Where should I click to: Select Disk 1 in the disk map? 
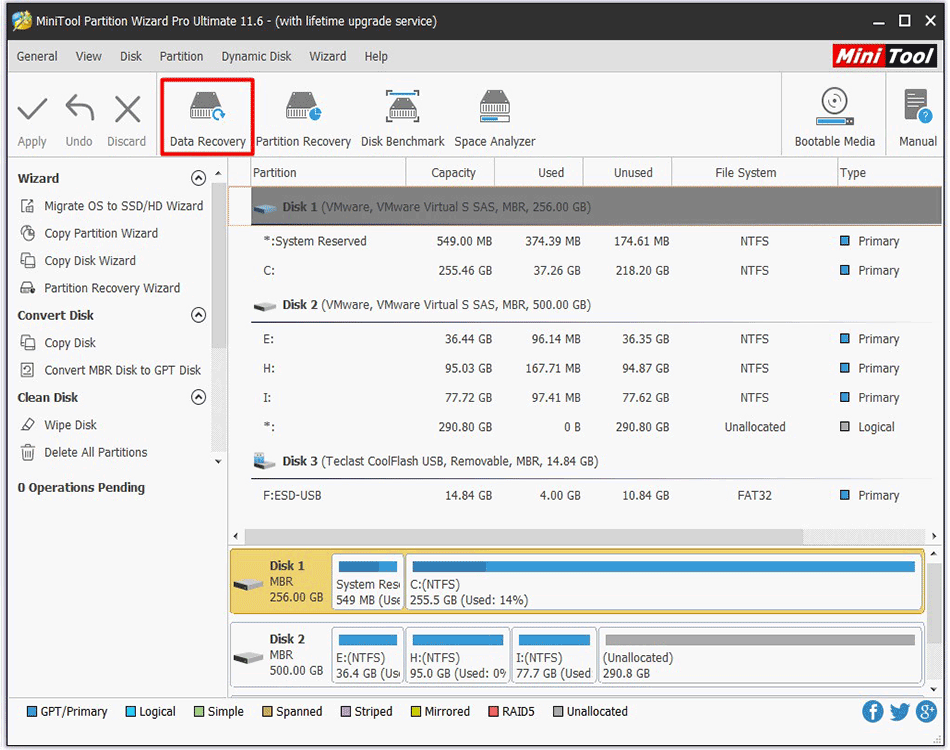281,582
